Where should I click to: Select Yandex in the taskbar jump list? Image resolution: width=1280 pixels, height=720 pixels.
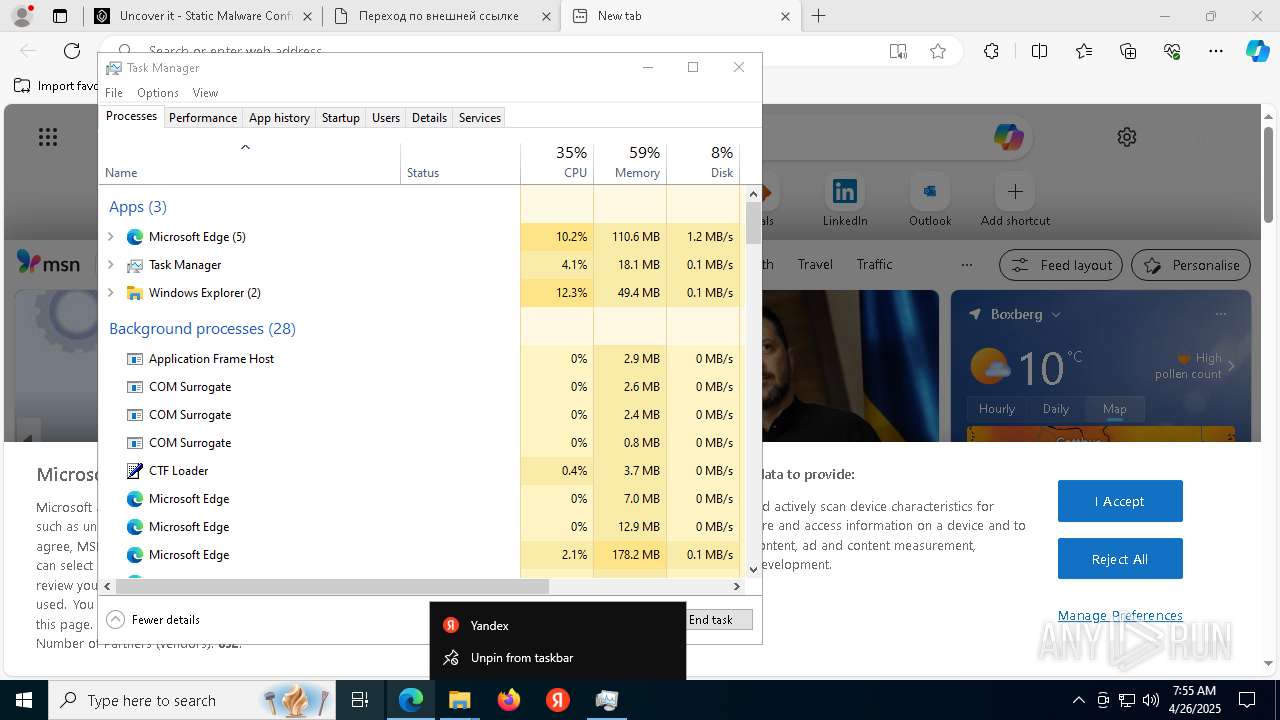pos(558,625)
